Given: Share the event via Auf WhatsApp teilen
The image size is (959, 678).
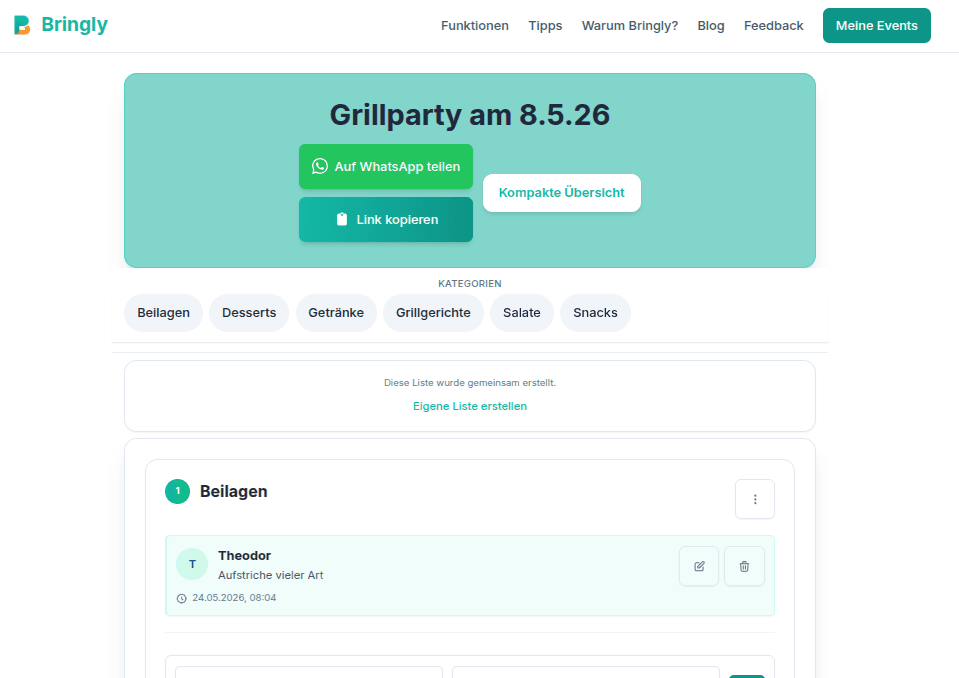Looking at the screenshot, I should 386,166.
